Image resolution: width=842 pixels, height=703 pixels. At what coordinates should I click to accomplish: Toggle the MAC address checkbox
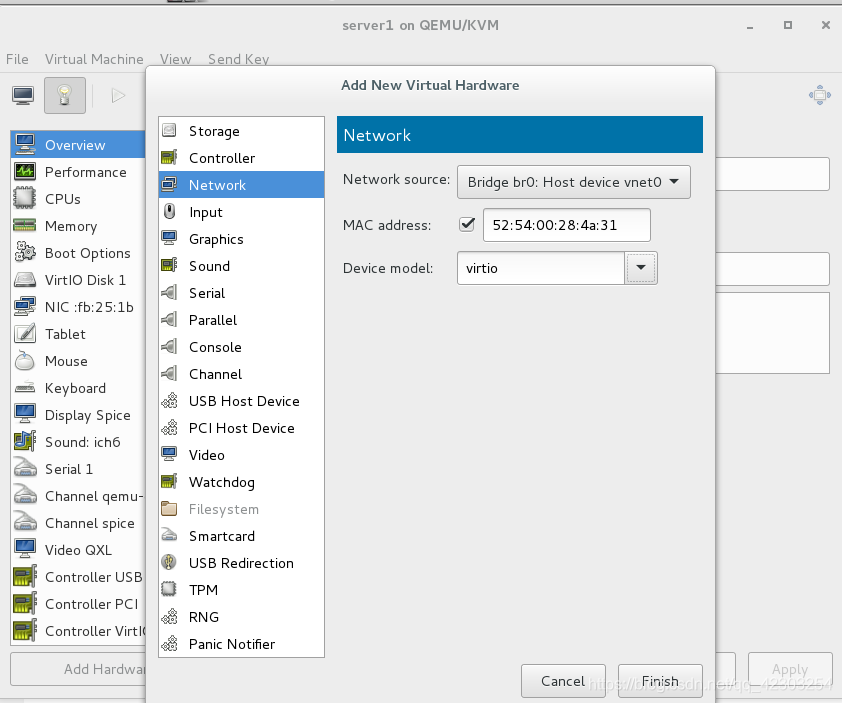pyautogui.click(x=467, y=224)
